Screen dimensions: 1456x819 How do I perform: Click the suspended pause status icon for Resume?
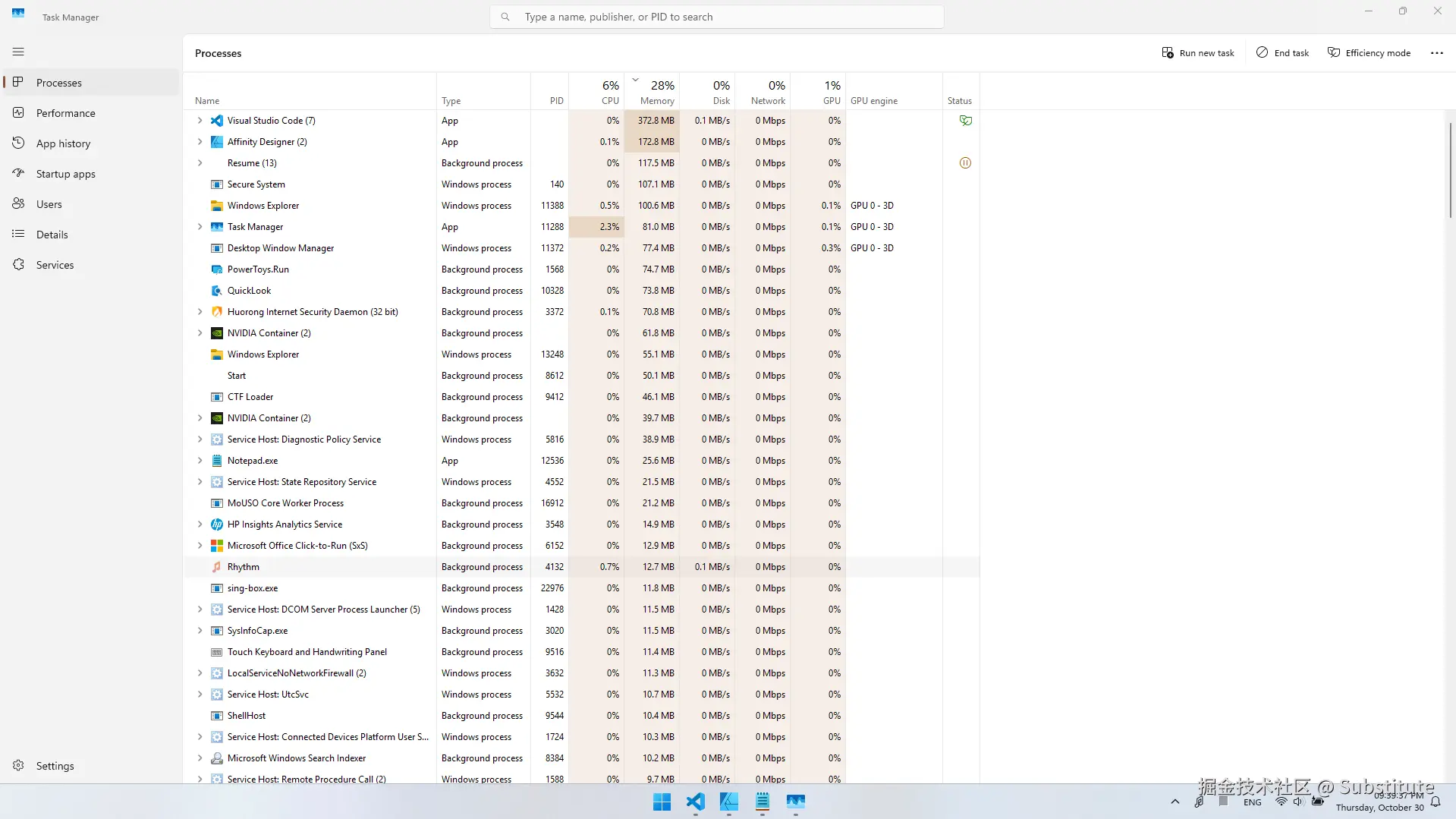pyautogui.click(x=965, y=163)
